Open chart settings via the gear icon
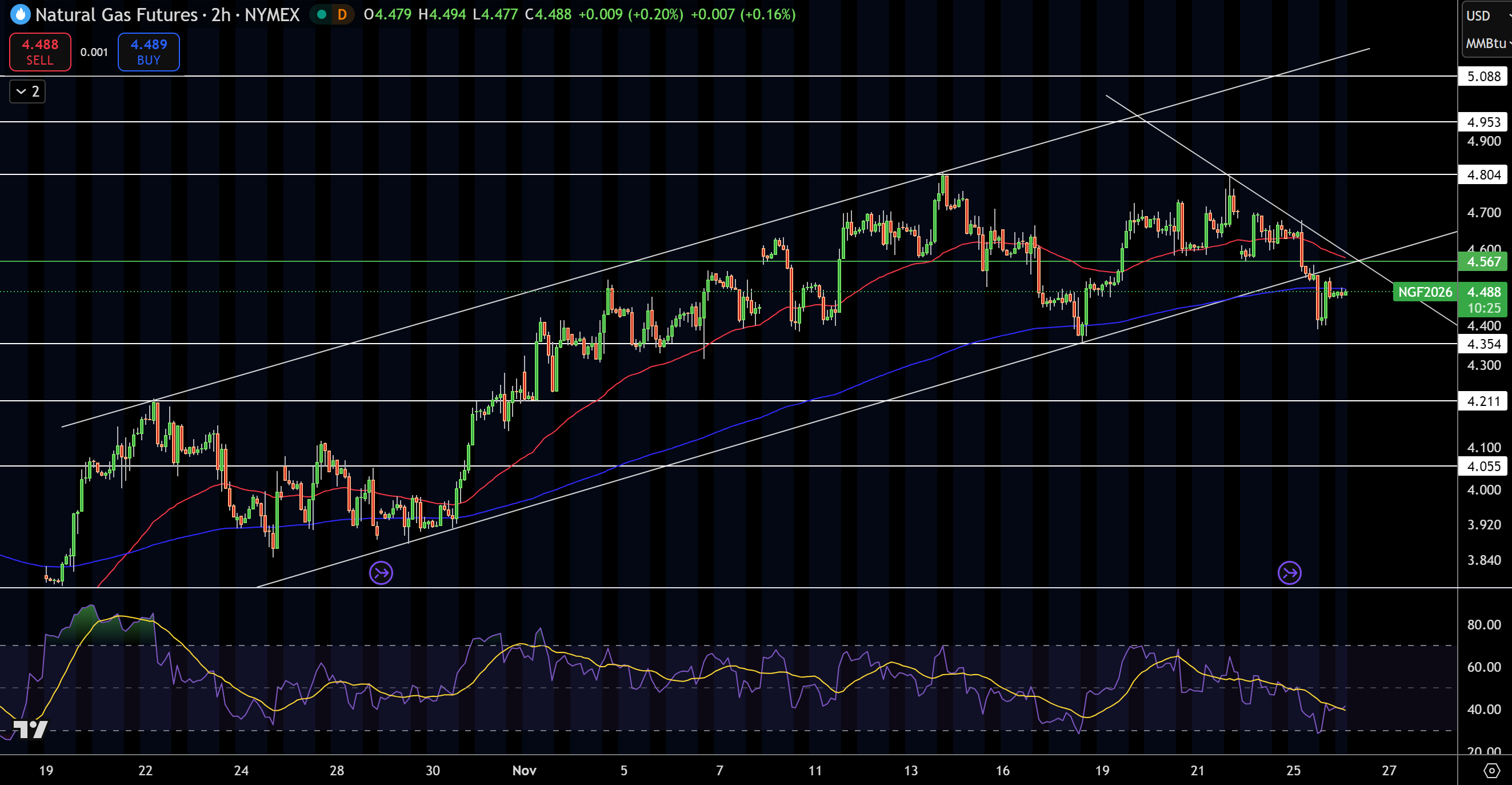 [x=1493, y=770]
